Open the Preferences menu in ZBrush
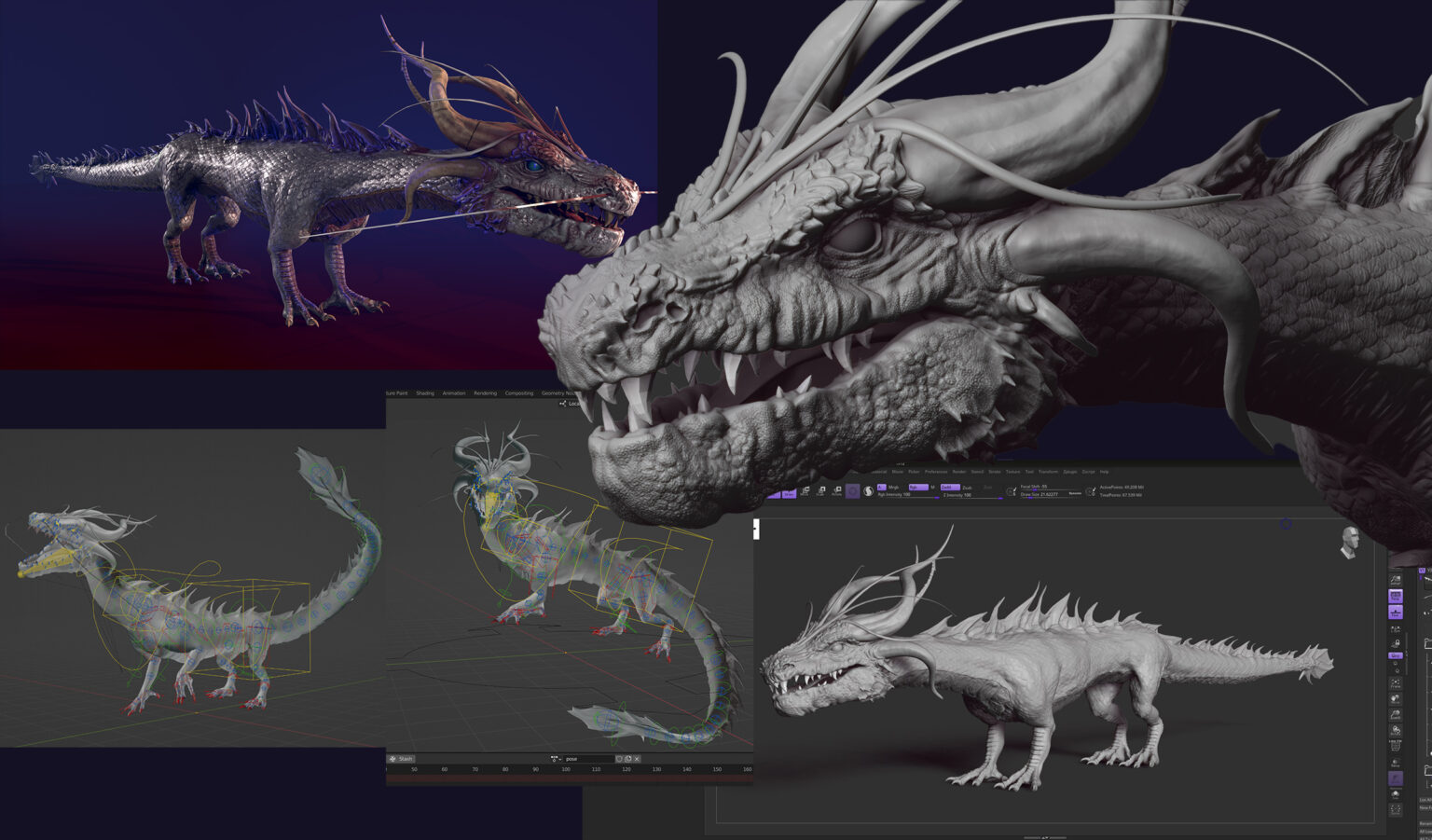This screenshot has height=840, width=1432. click(935, 472)
